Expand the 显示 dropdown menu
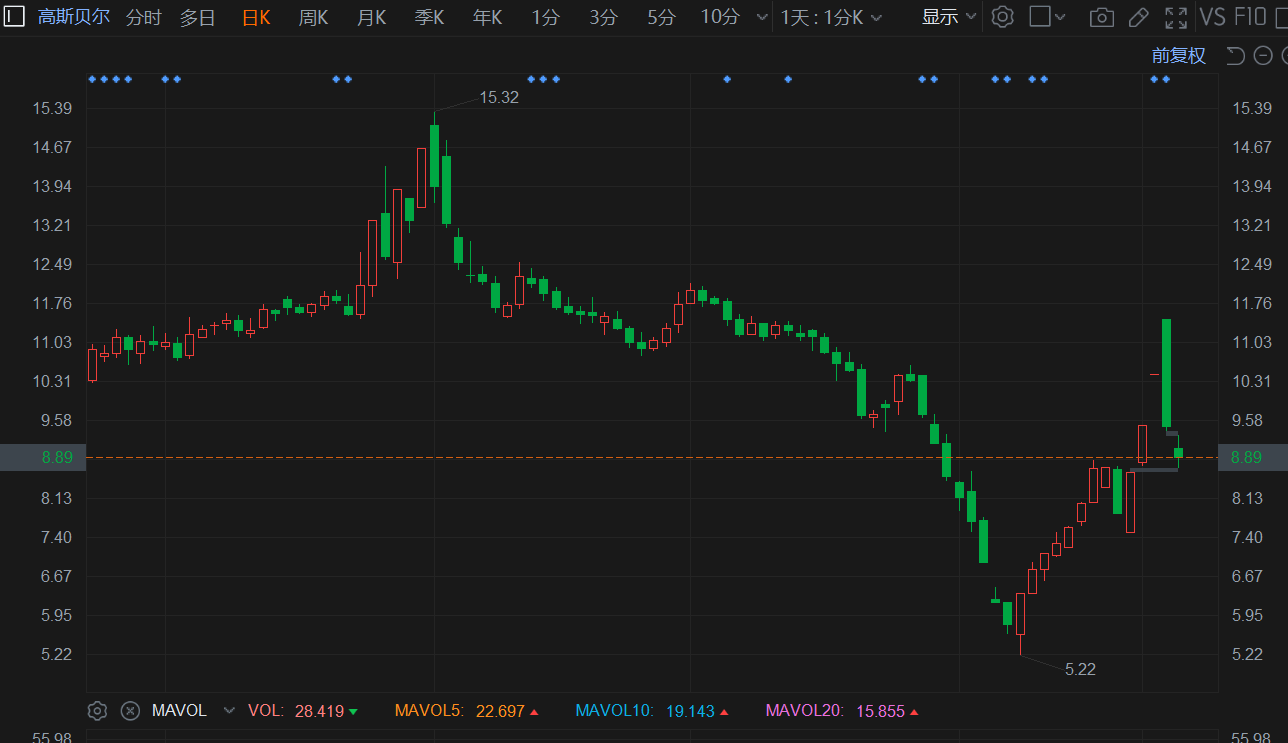This screenshot has height=743, width=1288. click(x=948, y=17)
